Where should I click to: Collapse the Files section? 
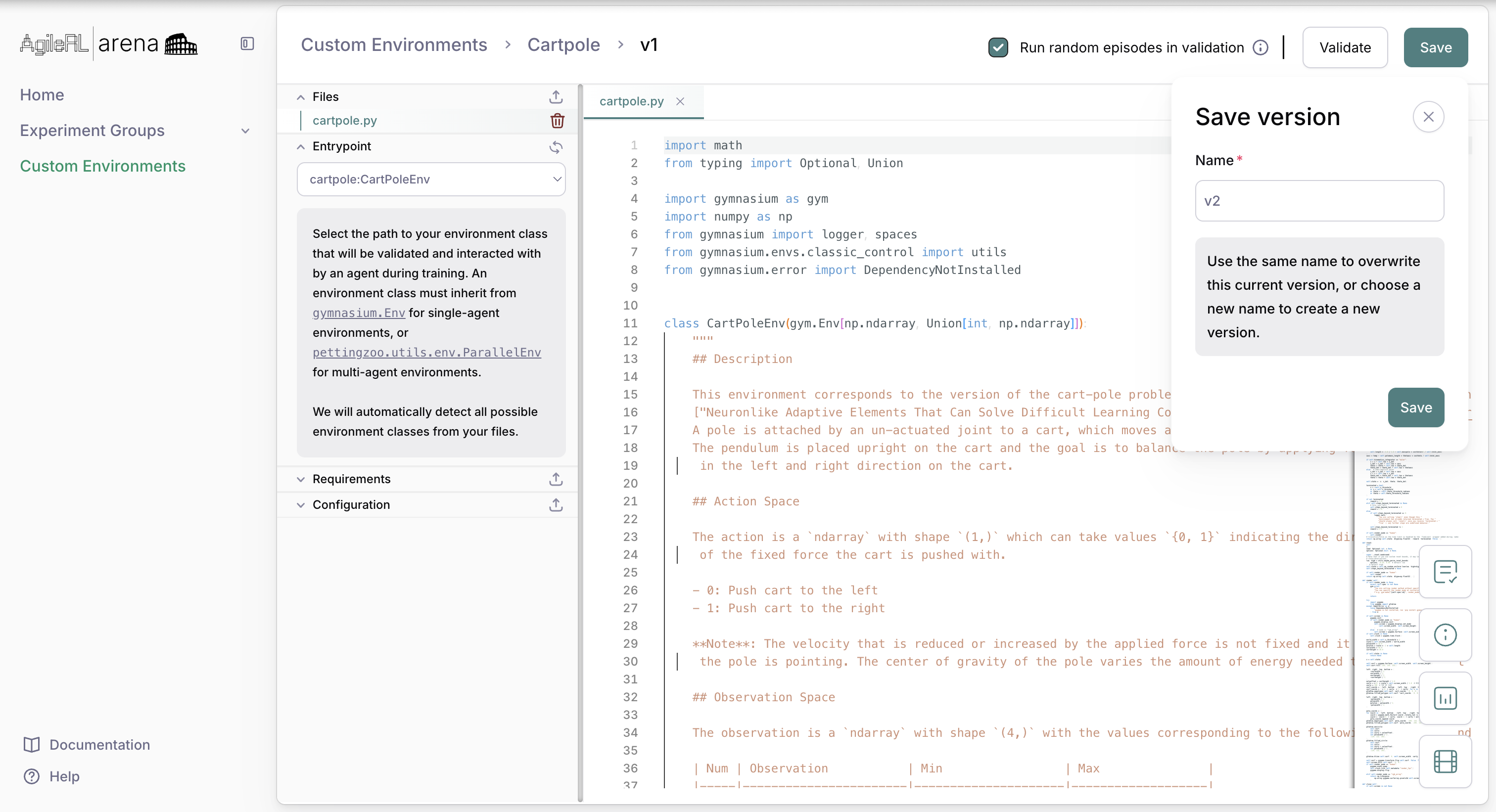coord(301,96)
